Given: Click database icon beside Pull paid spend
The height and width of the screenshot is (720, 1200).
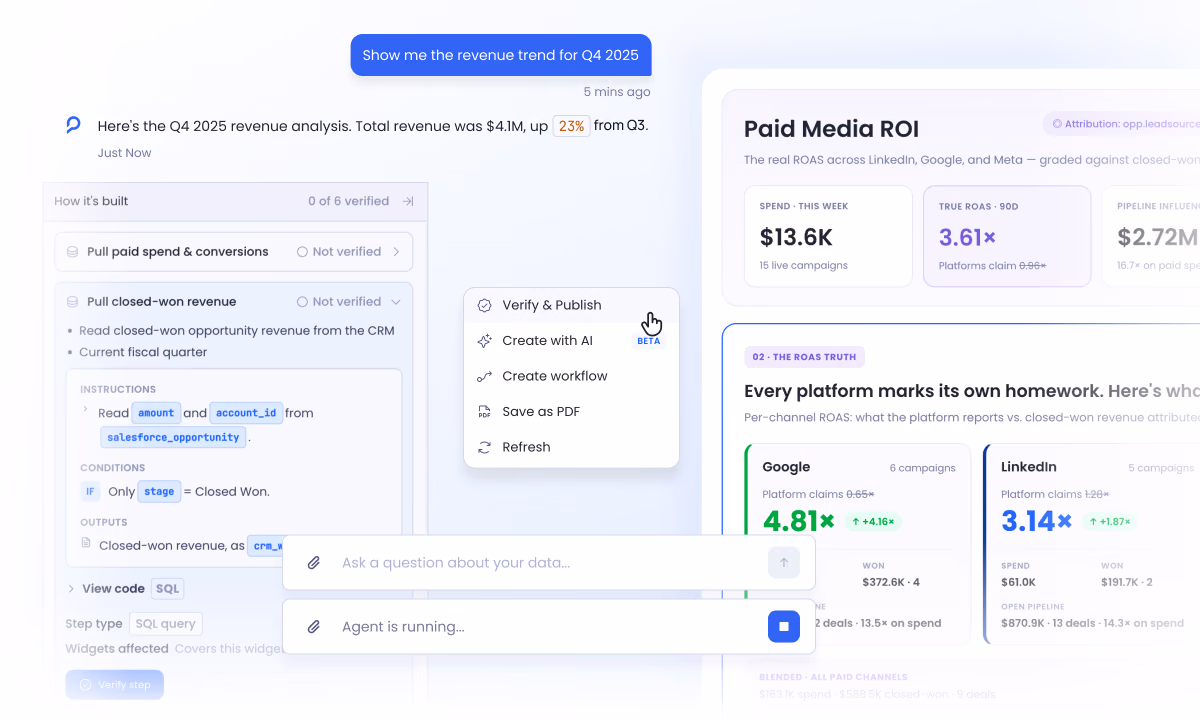Looking at the screenshot, I should [73, 252].
